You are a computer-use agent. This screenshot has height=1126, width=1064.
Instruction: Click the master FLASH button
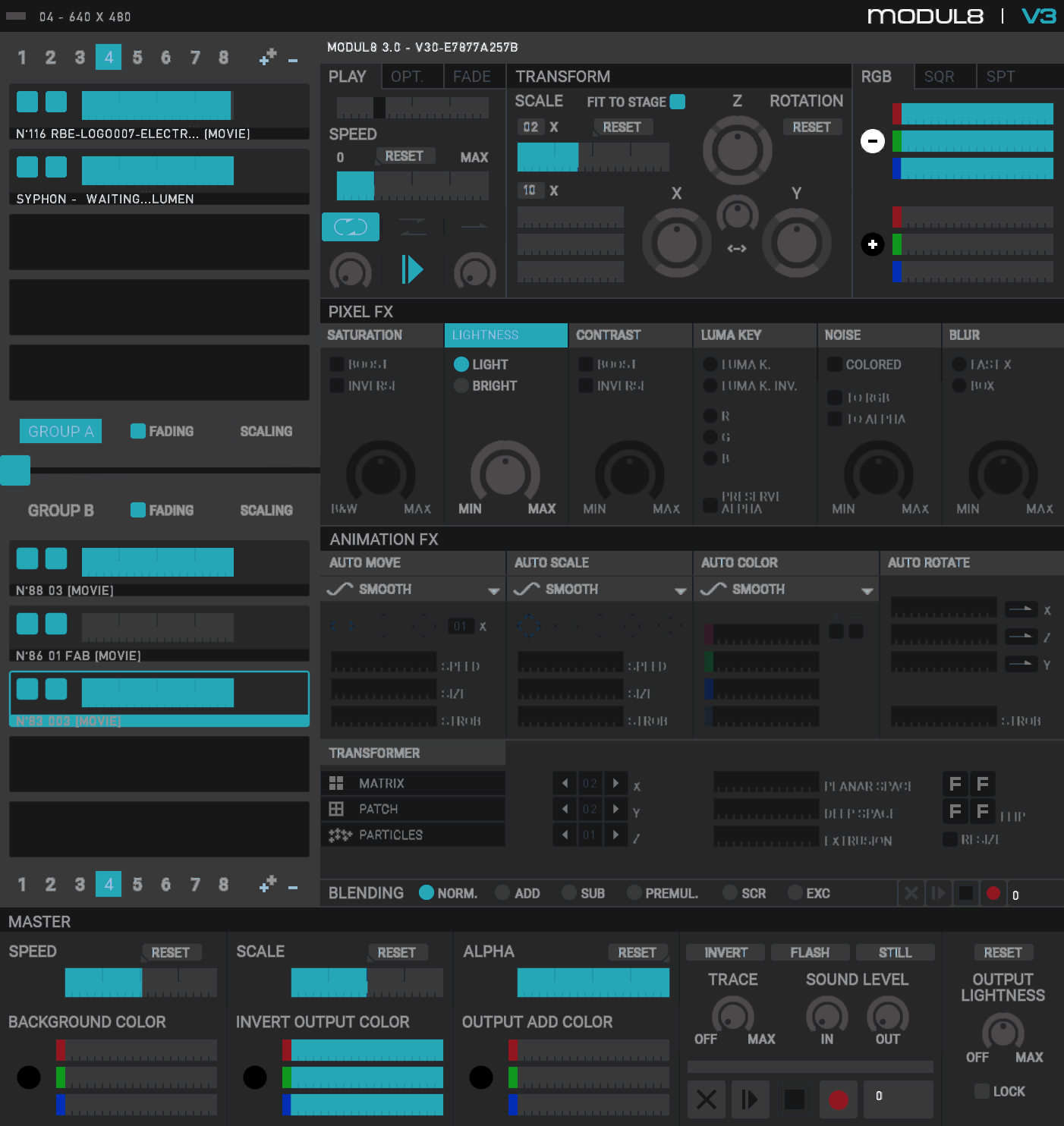click(811, 952)
